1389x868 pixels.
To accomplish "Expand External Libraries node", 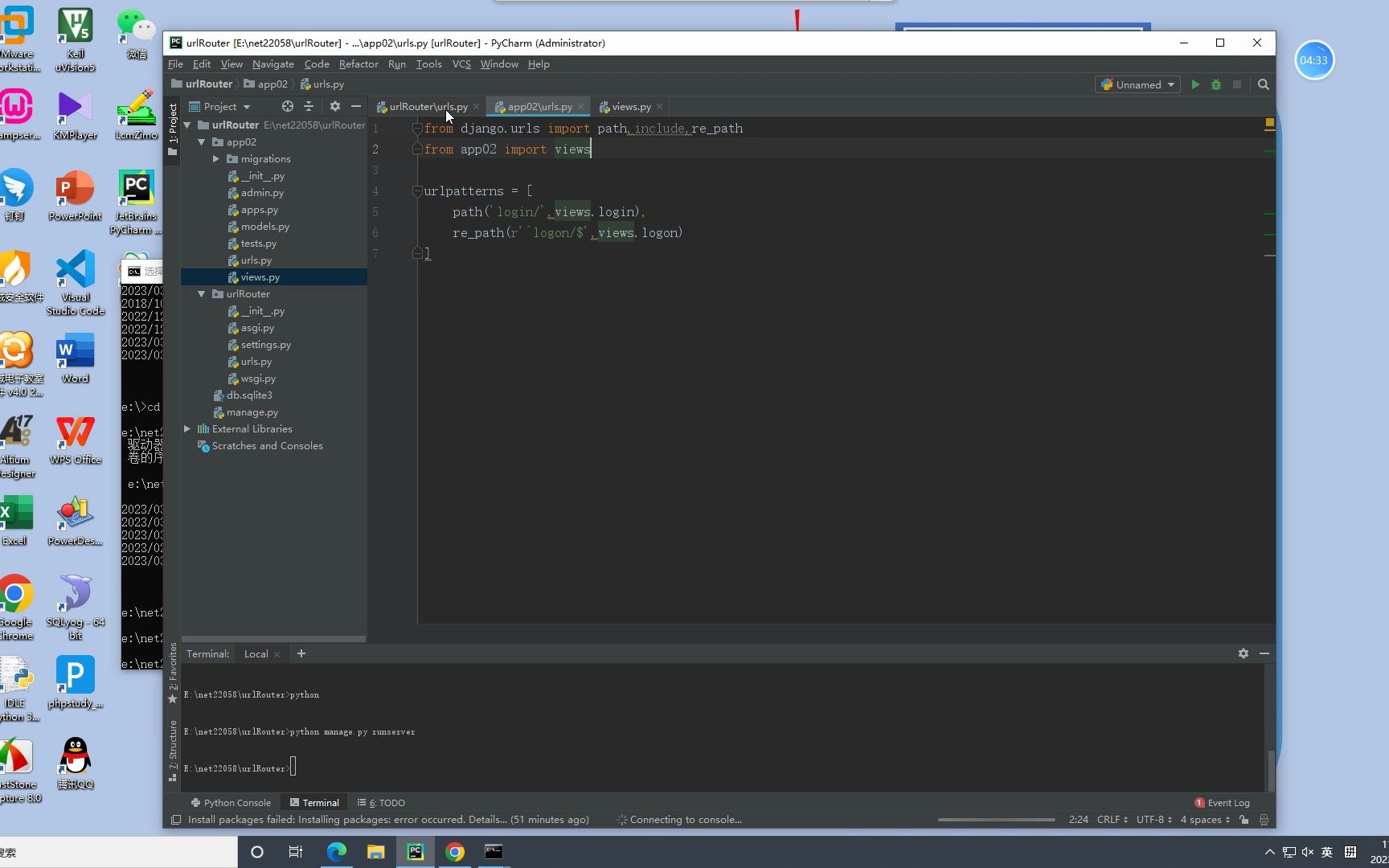I will pyautogui.click(x=187, y=429).
